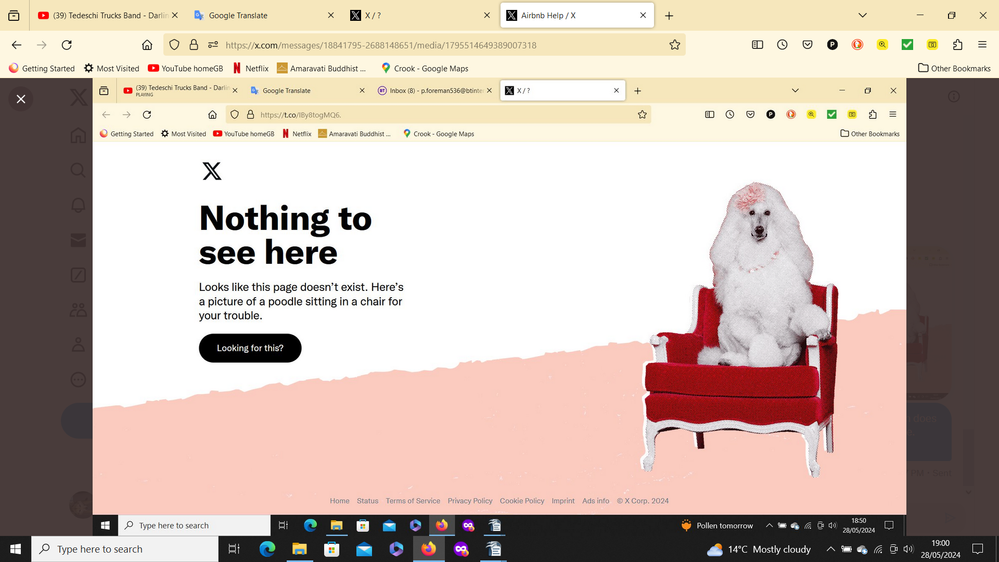
Task: Open Status footer link
Action: pos(368,501)
